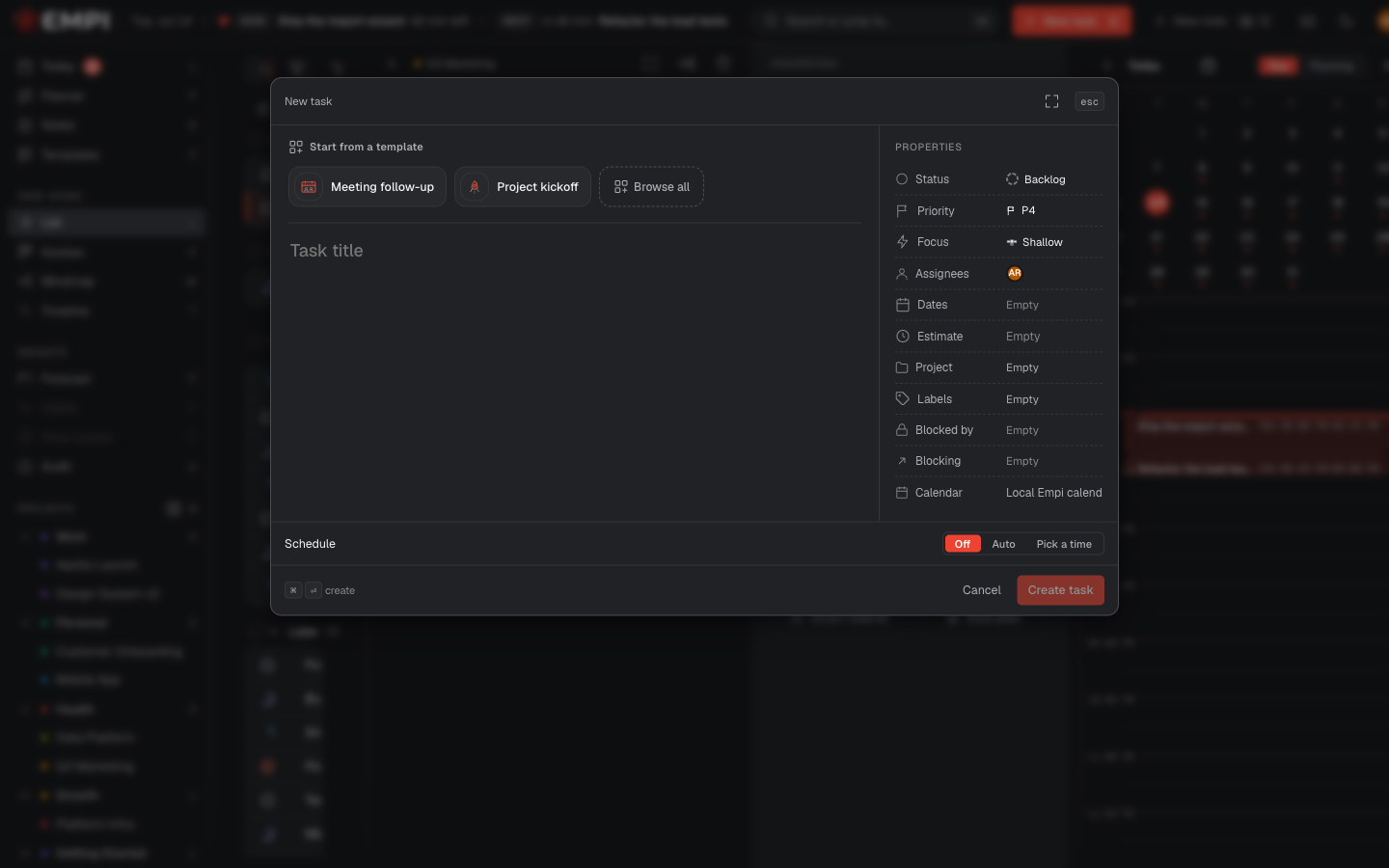This screenshot has height=868, width=1389.
Task: Set the Project value currently Empty
Action: pos(1022,367)
